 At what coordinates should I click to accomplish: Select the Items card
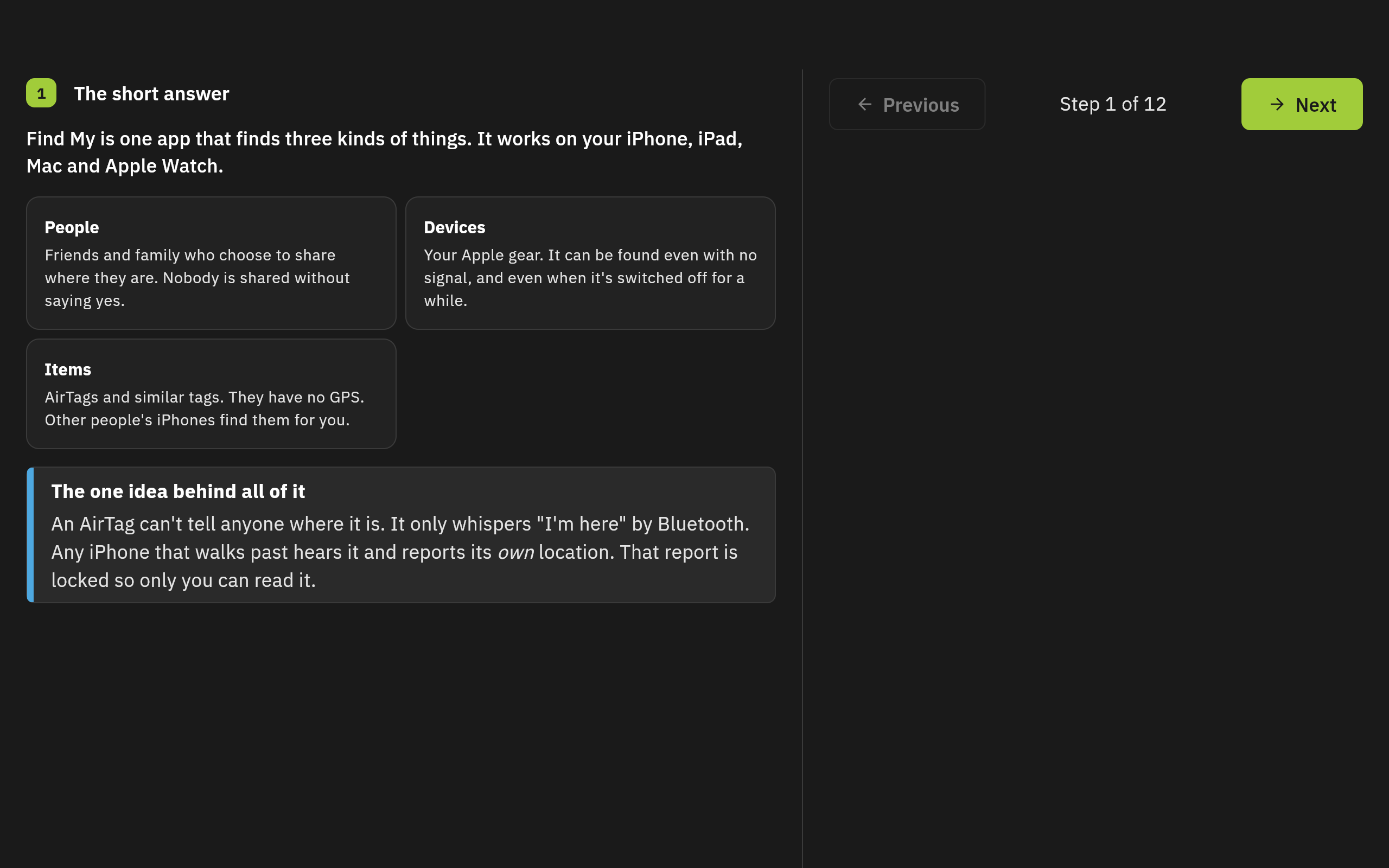(211, 394)
